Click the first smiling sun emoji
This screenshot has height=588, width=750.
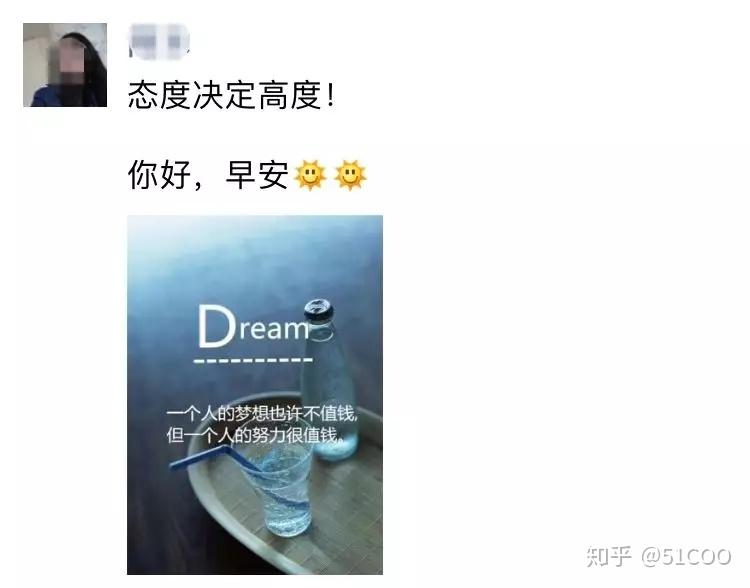coord(310,175)
